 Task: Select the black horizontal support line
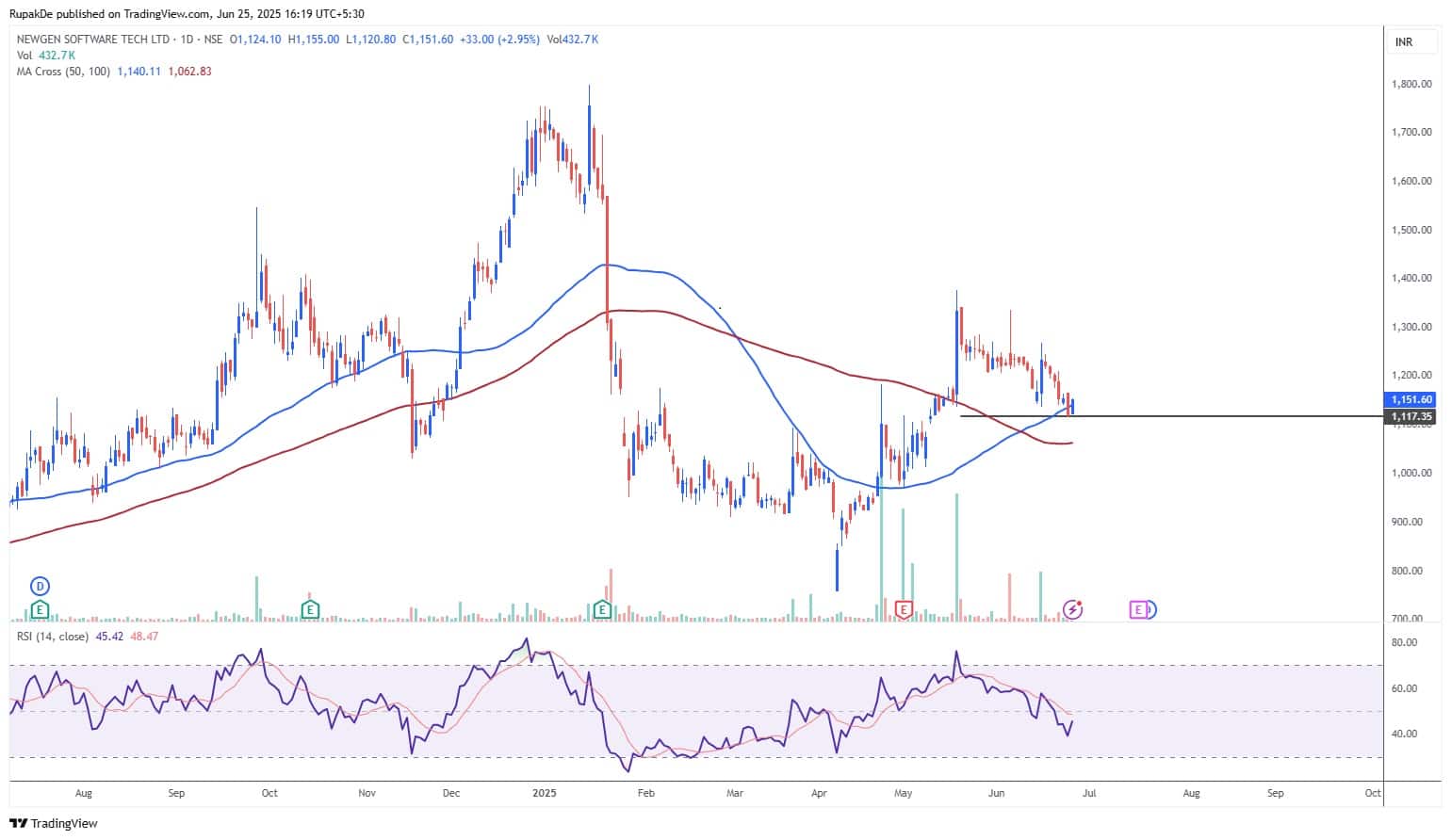(x=1178, y=415)
